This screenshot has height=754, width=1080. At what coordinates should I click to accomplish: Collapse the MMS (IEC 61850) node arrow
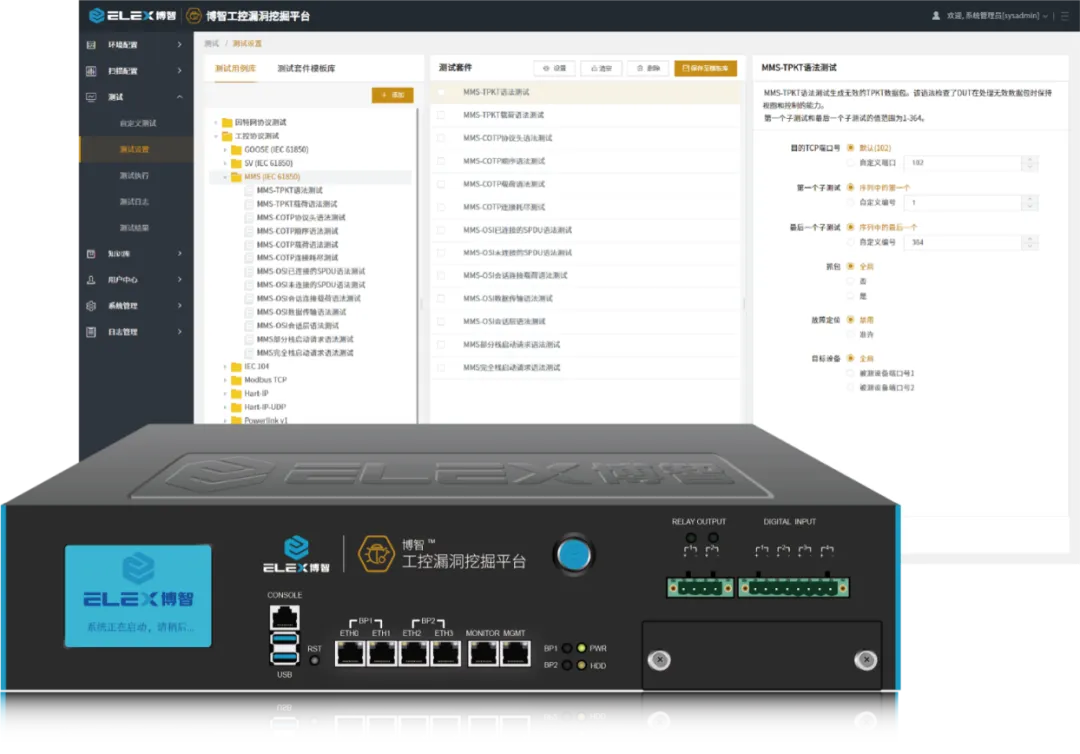pos(225,177)
